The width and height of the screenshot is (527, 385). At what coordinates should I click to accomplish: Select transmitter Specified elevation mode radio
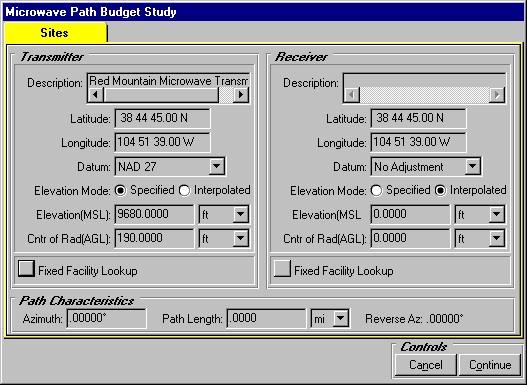pos(120,190)
